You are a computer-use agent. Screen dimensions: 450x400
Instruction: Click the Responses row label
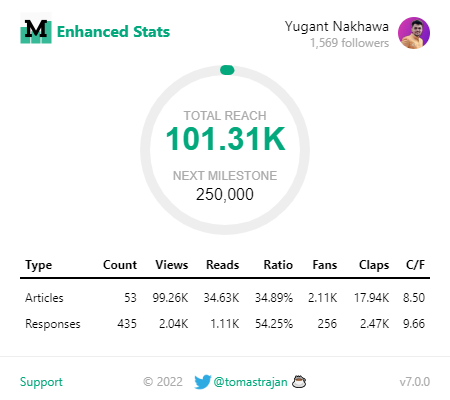click(53, 324)
